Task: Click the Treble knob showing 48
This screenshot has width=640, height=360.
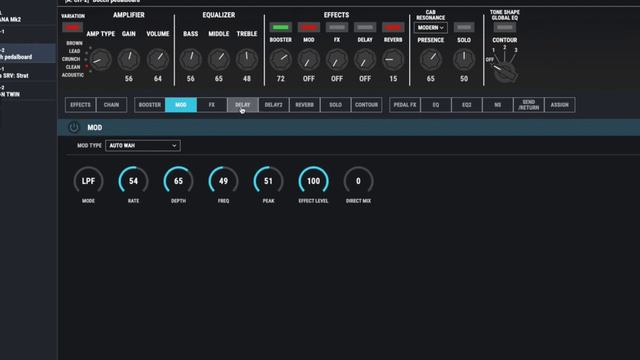Action: 247,60
